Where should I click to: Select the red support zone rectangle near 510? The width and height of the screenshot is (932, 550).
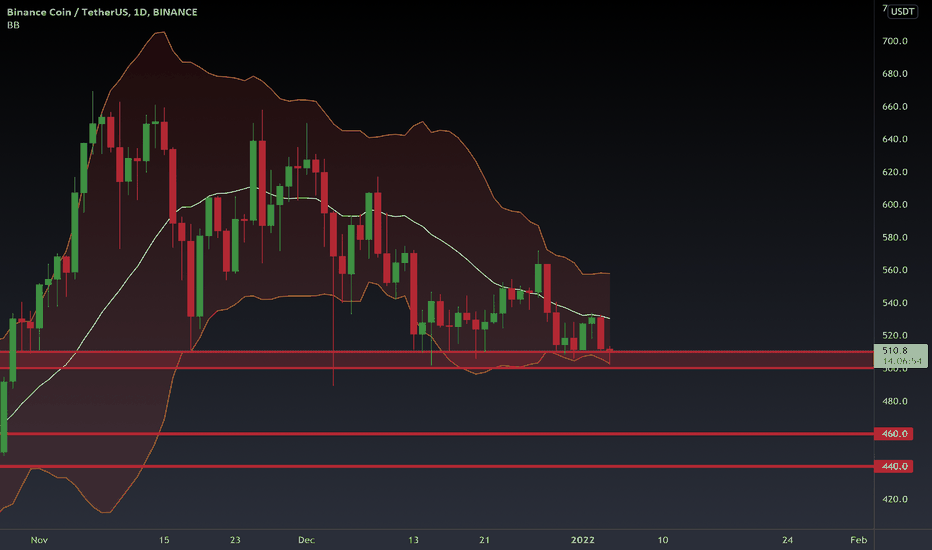(x=437, y=360)
